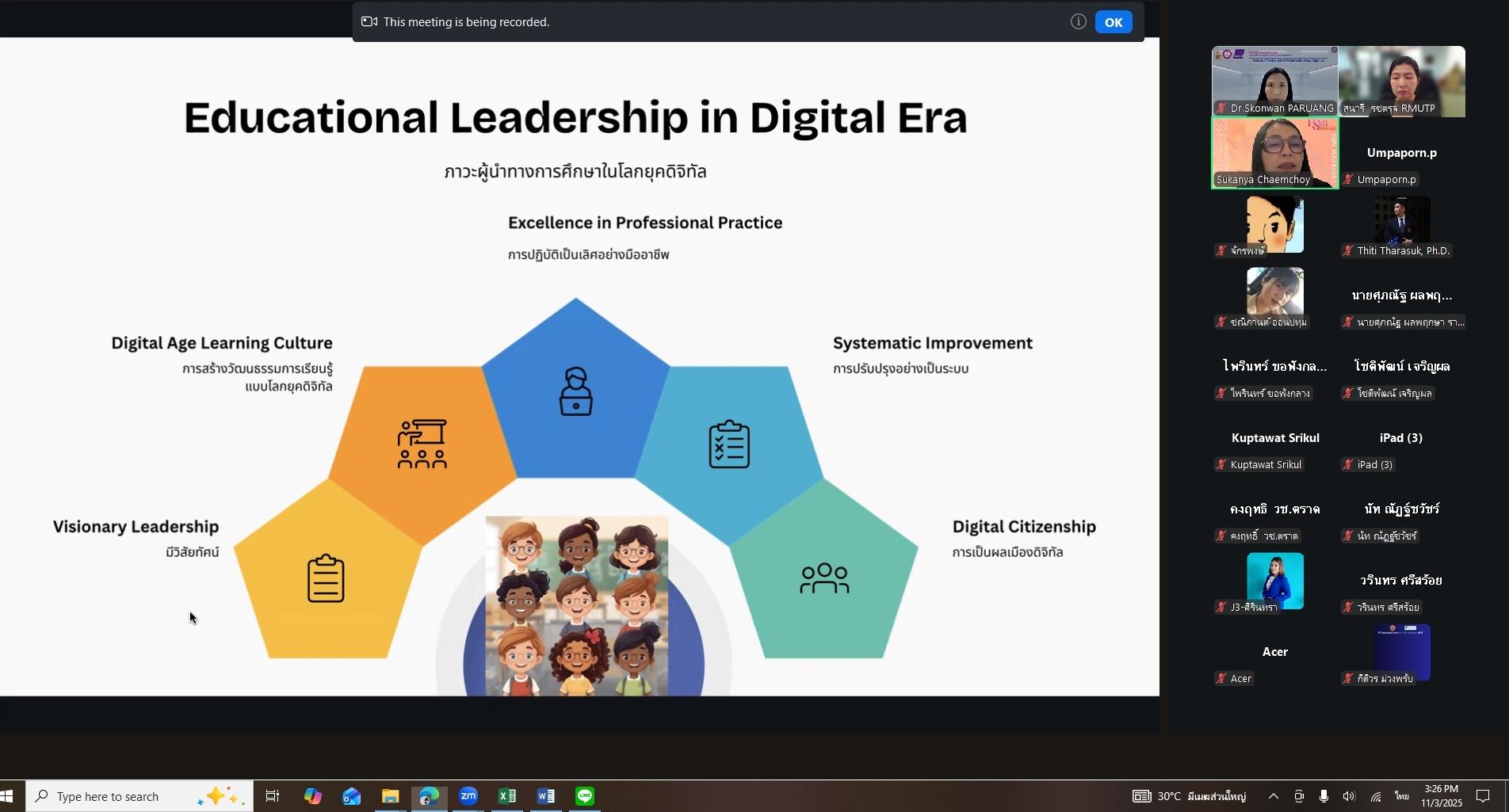Viewport: 1509px width, 812px height.
Task: Open Task View in the taskbar
Action: 272,796
